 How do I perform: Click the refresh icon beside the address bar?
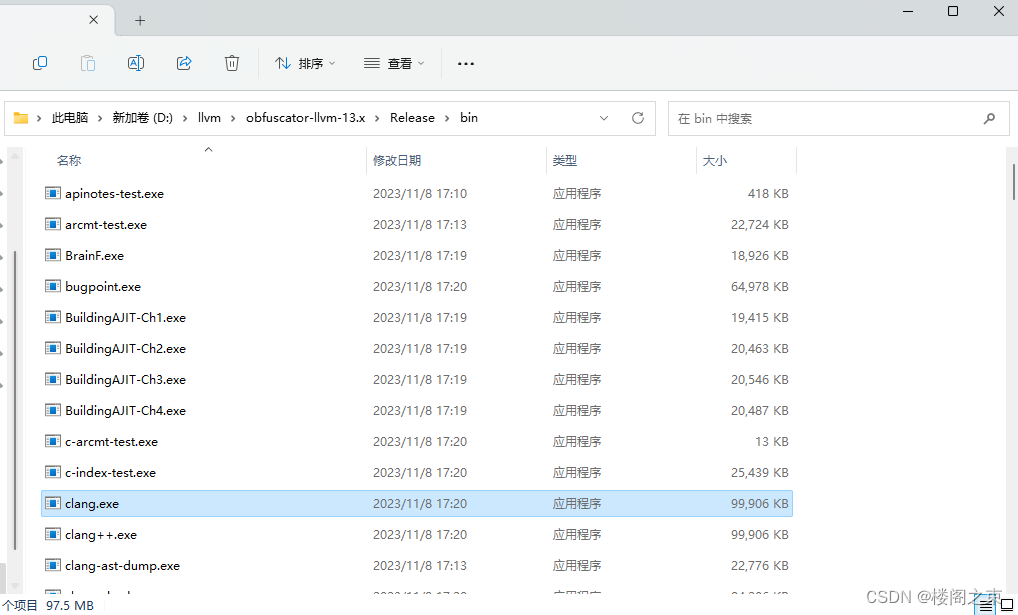pos(638,117)
